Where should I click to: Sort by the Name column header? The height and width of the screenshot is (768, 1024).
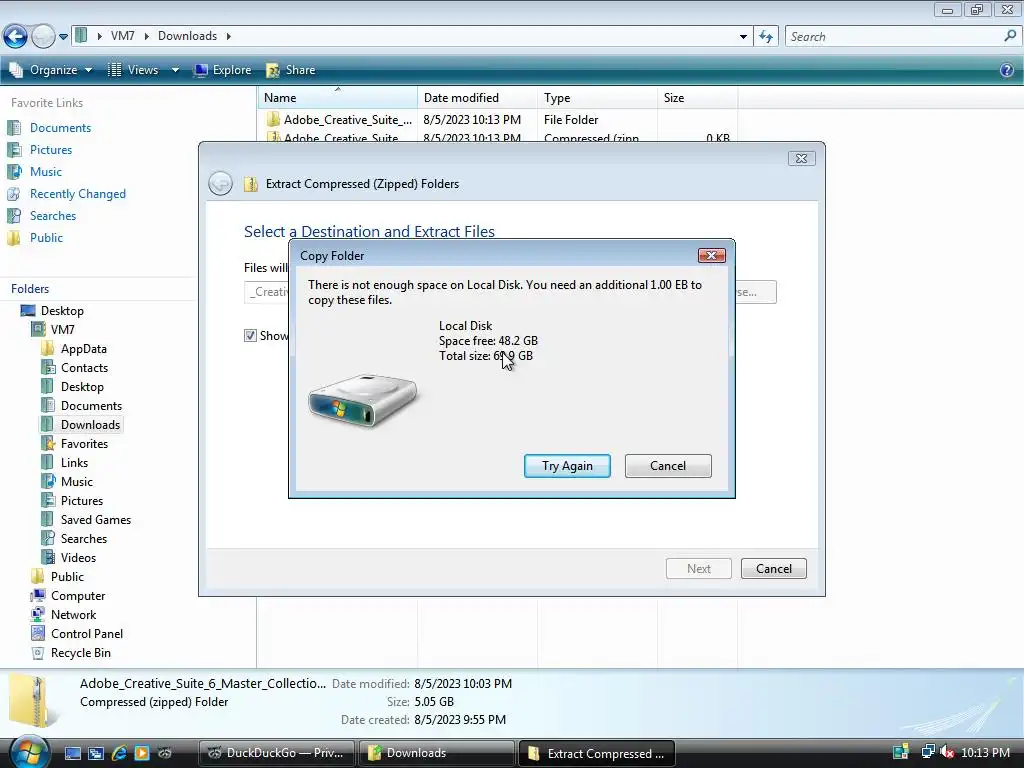pyautogui.click(x=338, y=97)
